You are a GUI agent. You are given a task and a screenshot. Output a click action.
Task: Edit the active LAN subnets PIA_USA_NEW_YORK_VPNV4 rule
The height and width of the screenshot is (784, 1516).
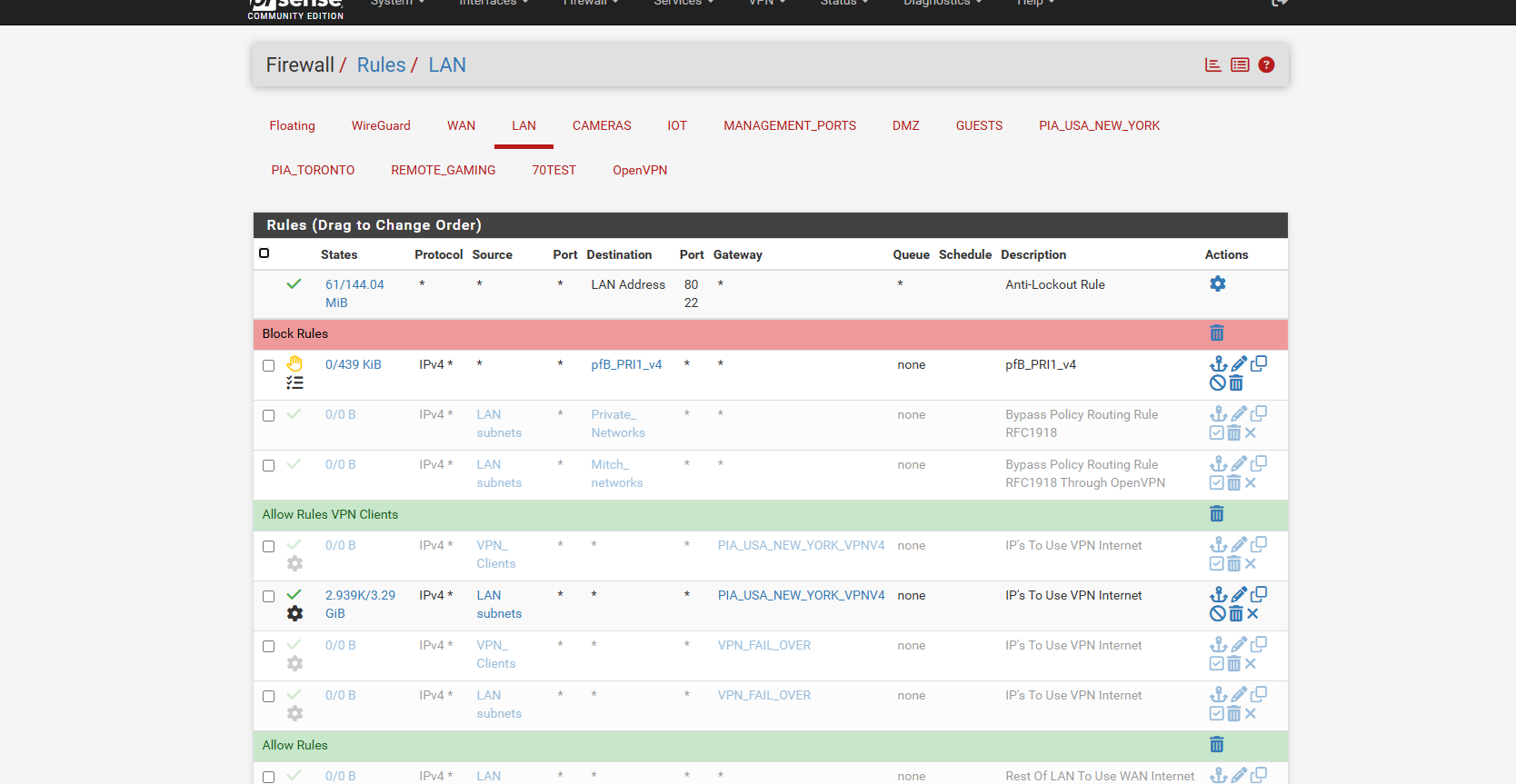[1239, 595]
